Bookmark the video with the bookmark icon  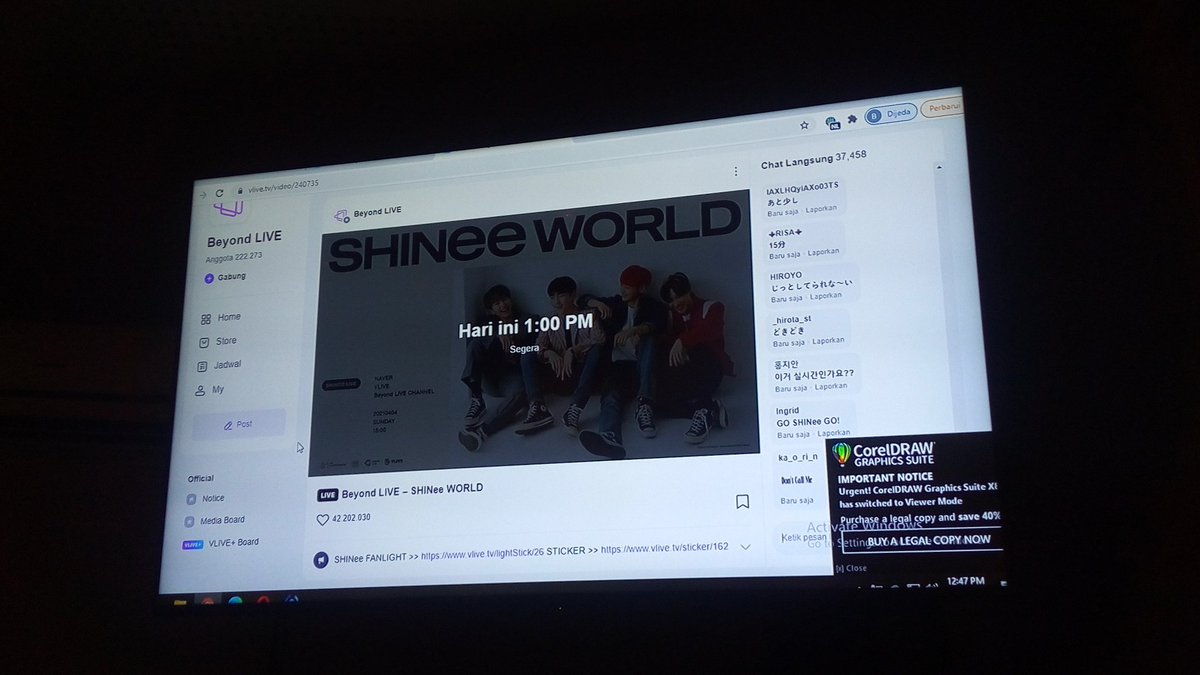click(x=742, y=501)
